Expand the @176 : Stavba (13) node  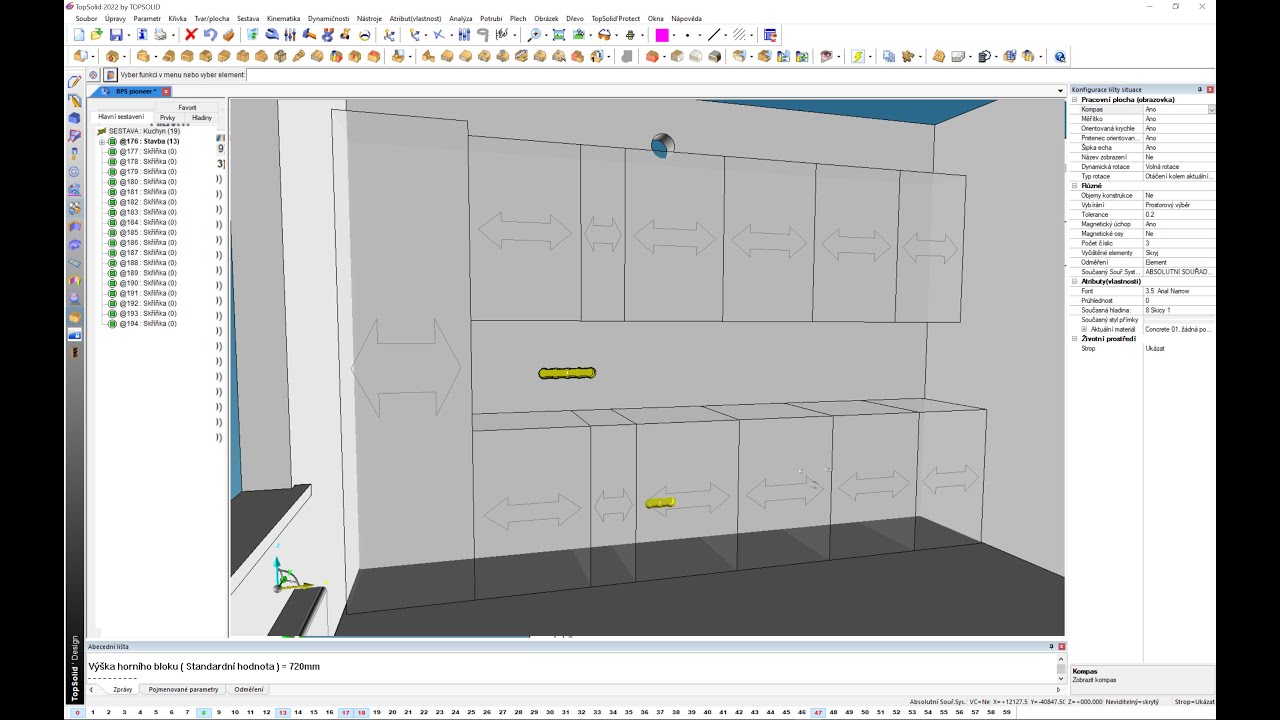coord(102,142)
